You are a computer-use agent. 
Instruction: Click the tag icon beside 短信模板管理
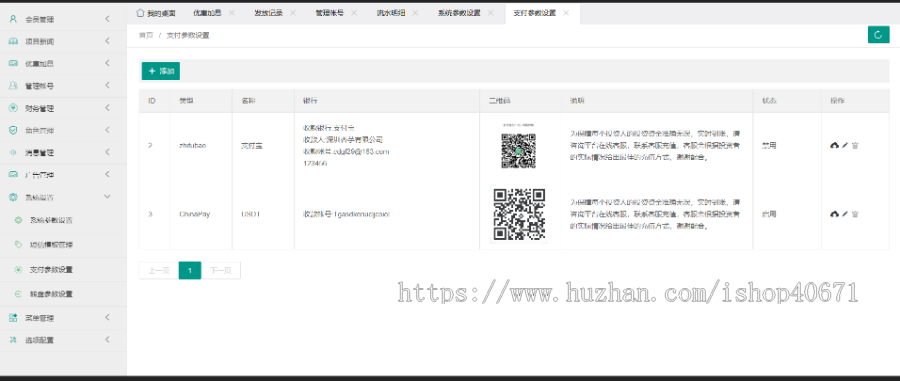(x=18, y=244)
